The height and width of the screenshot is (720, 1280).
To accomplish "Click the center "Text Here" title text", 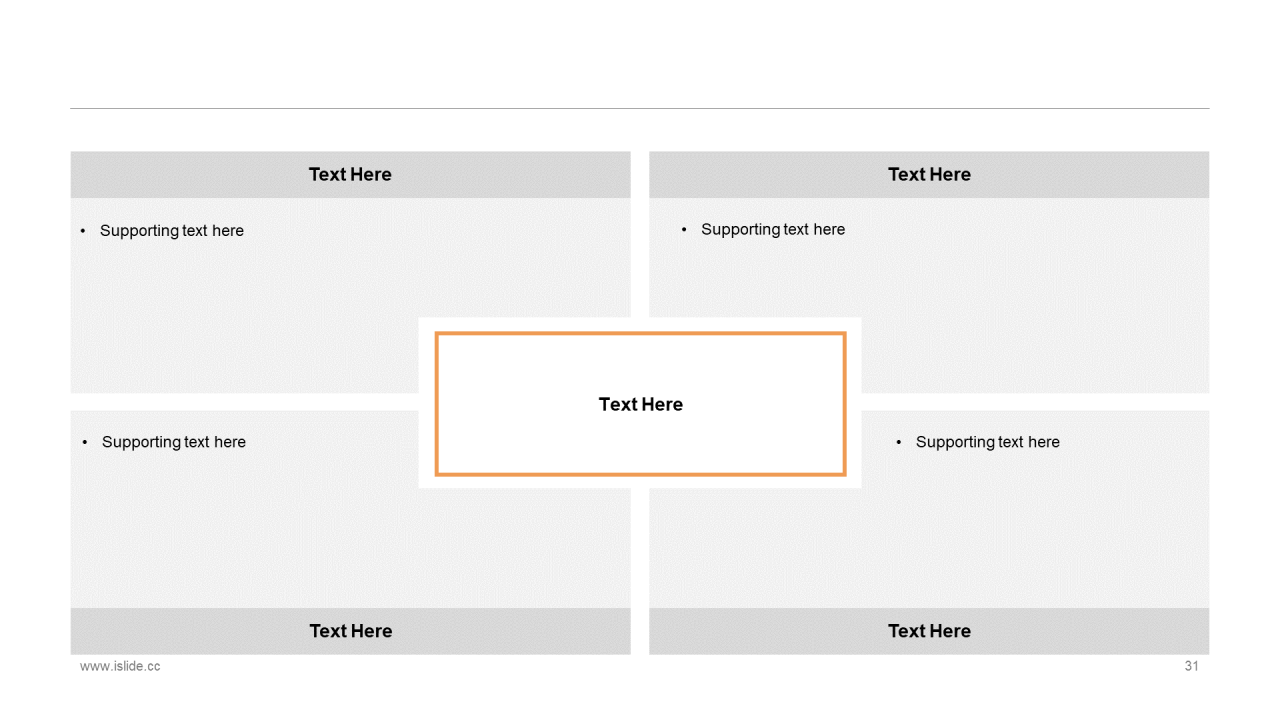I will 641,404.
